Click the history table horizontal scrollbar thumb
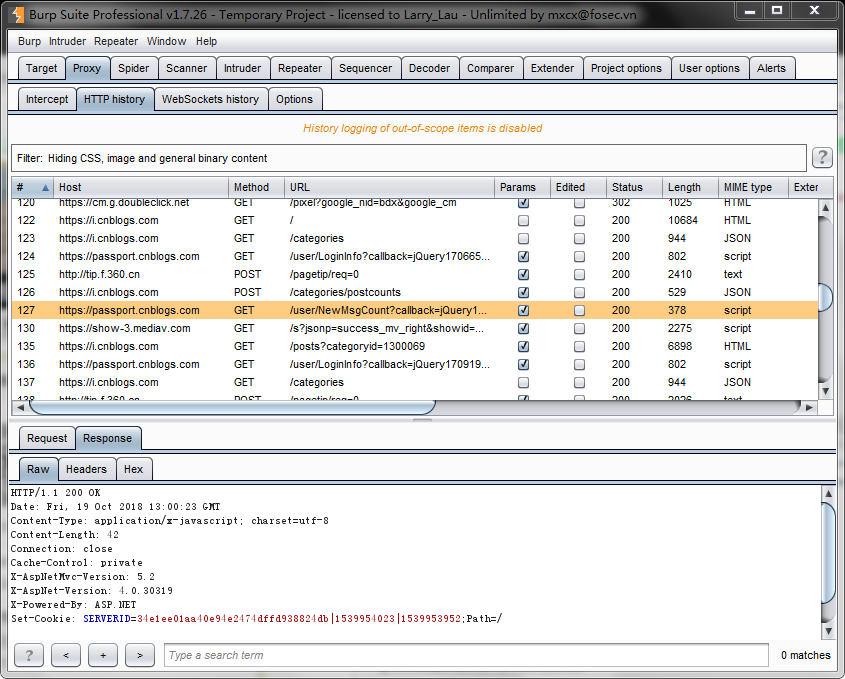 232,407
